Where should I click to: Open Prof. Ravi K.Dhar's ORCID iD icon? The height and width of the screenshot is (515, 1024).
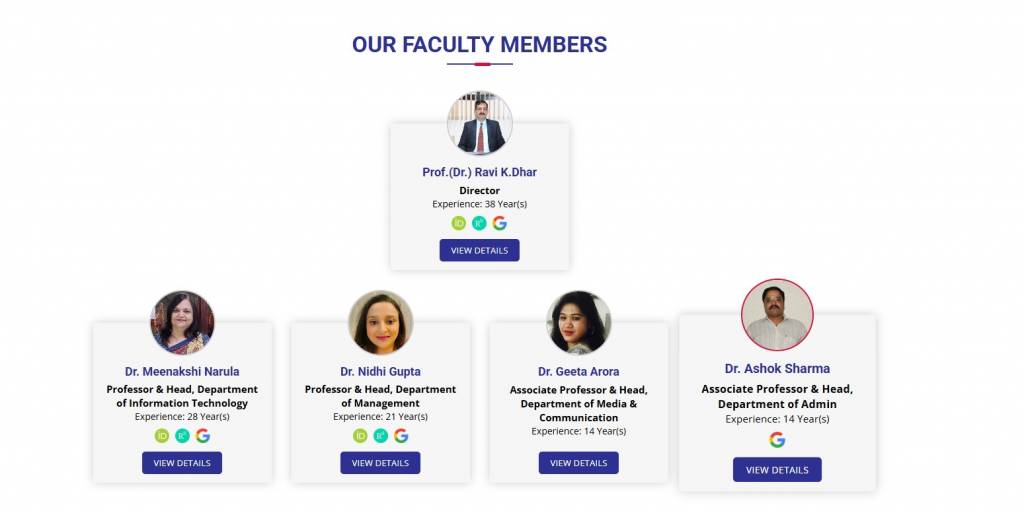tap(459, 223)
